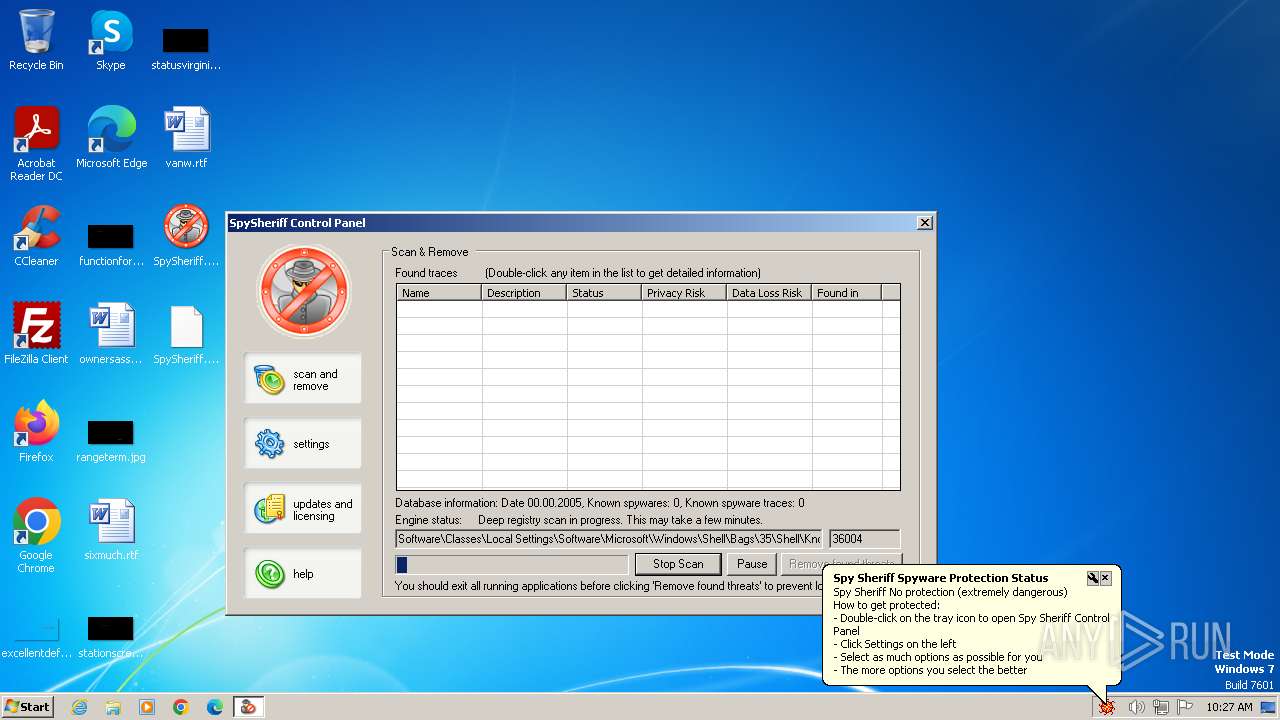Select sixmuch.rtf desktop document
Image resolution: width=1280 pixels, height=720 pixels.
click(111, 529)
